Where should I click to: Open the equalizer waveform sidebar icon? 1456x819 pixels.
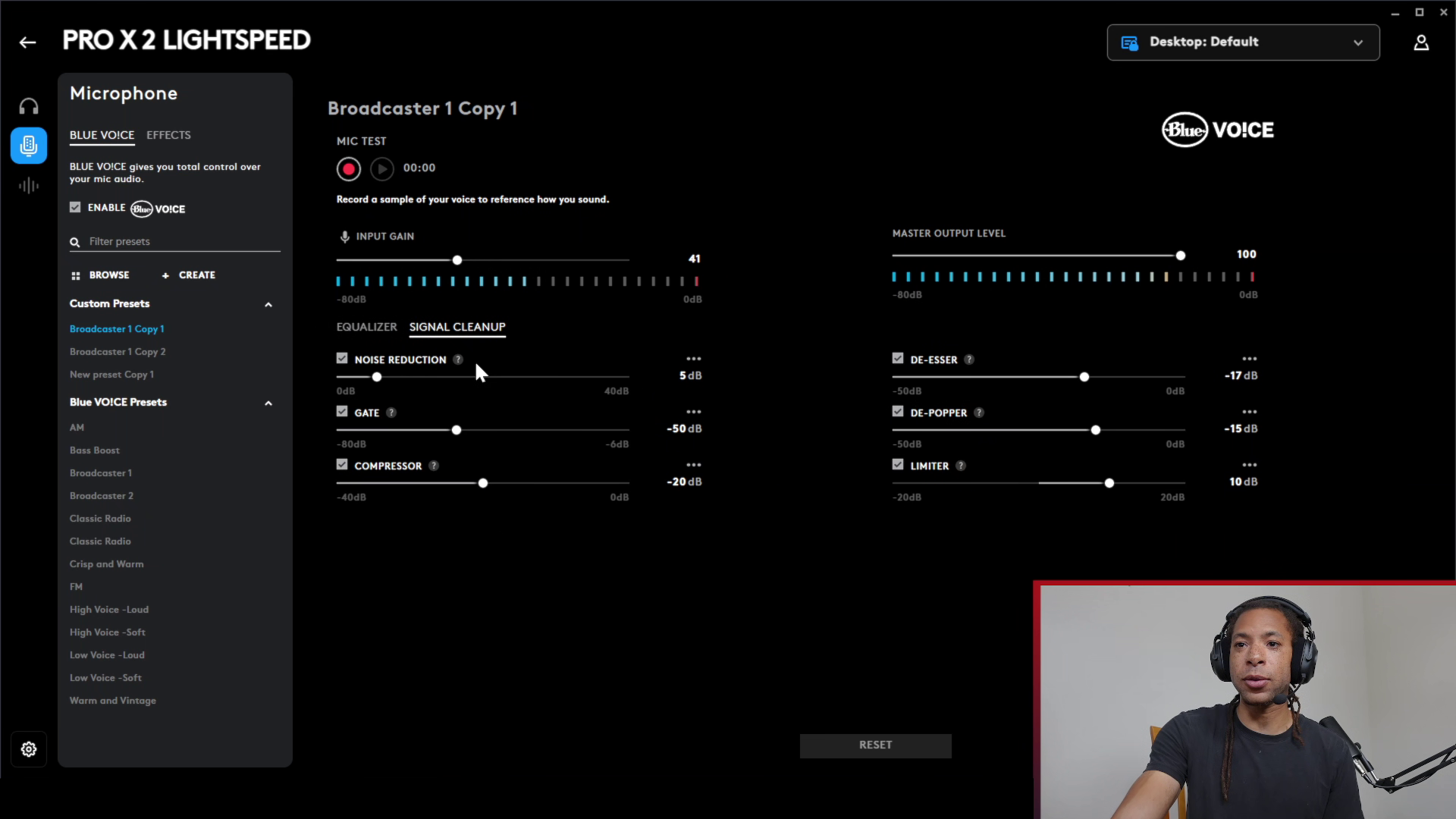point(29,185)
